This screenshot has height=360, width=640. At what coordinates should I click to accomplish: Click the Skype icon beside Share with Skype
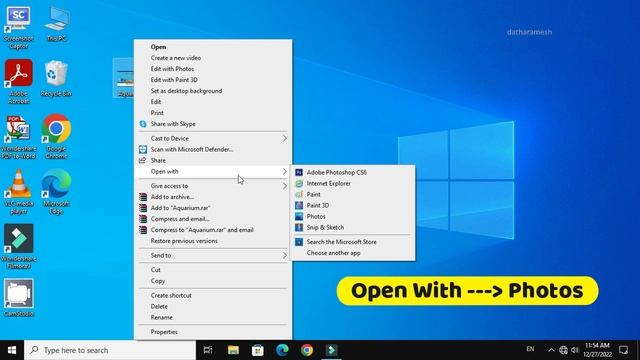(x=143, y=124)
